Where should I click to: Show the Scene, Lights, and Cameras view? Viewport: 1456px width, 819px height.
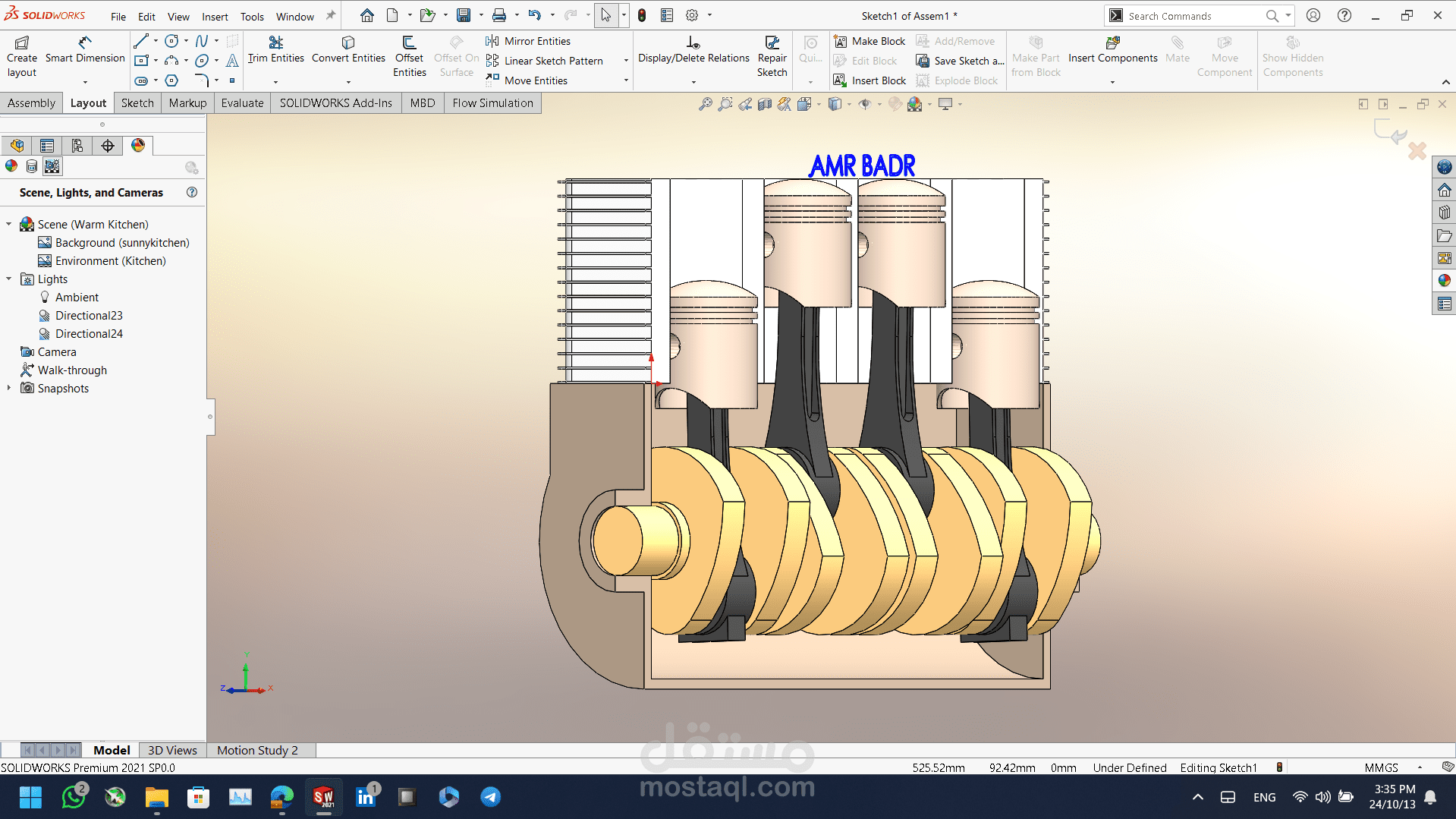coord(52,166)
